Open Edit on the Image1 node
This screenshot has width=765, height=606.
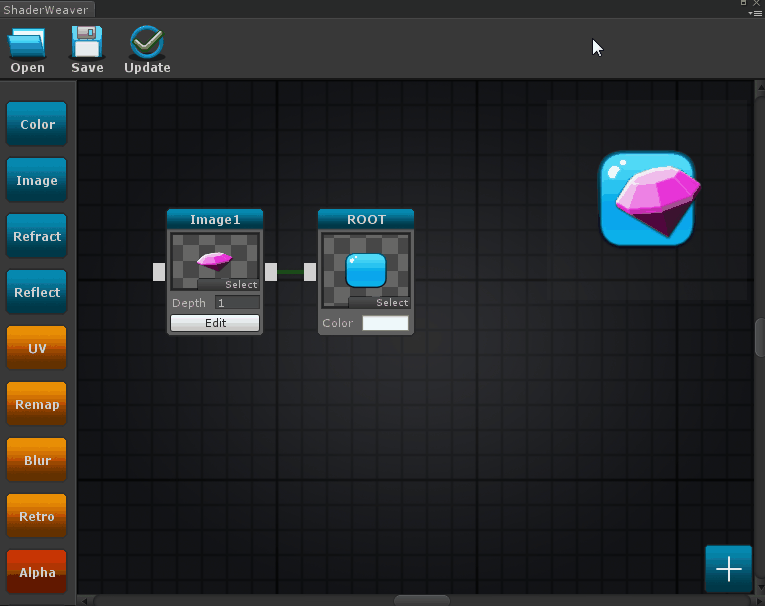point(215,323)
